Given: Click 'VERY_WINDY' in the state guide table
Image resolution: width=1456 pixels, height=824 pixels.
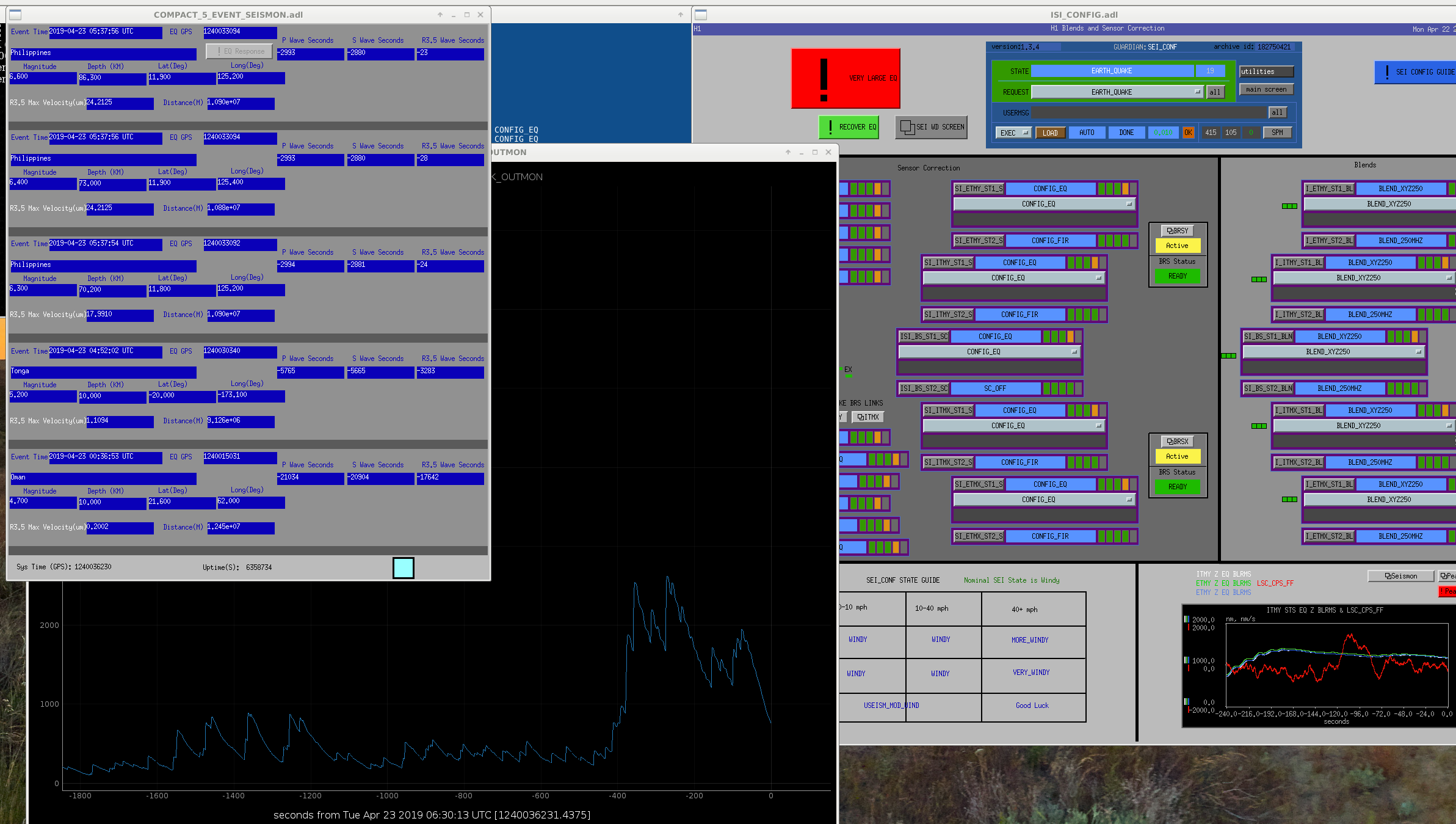Looking at the screenshot, I should pos(1031,673).
